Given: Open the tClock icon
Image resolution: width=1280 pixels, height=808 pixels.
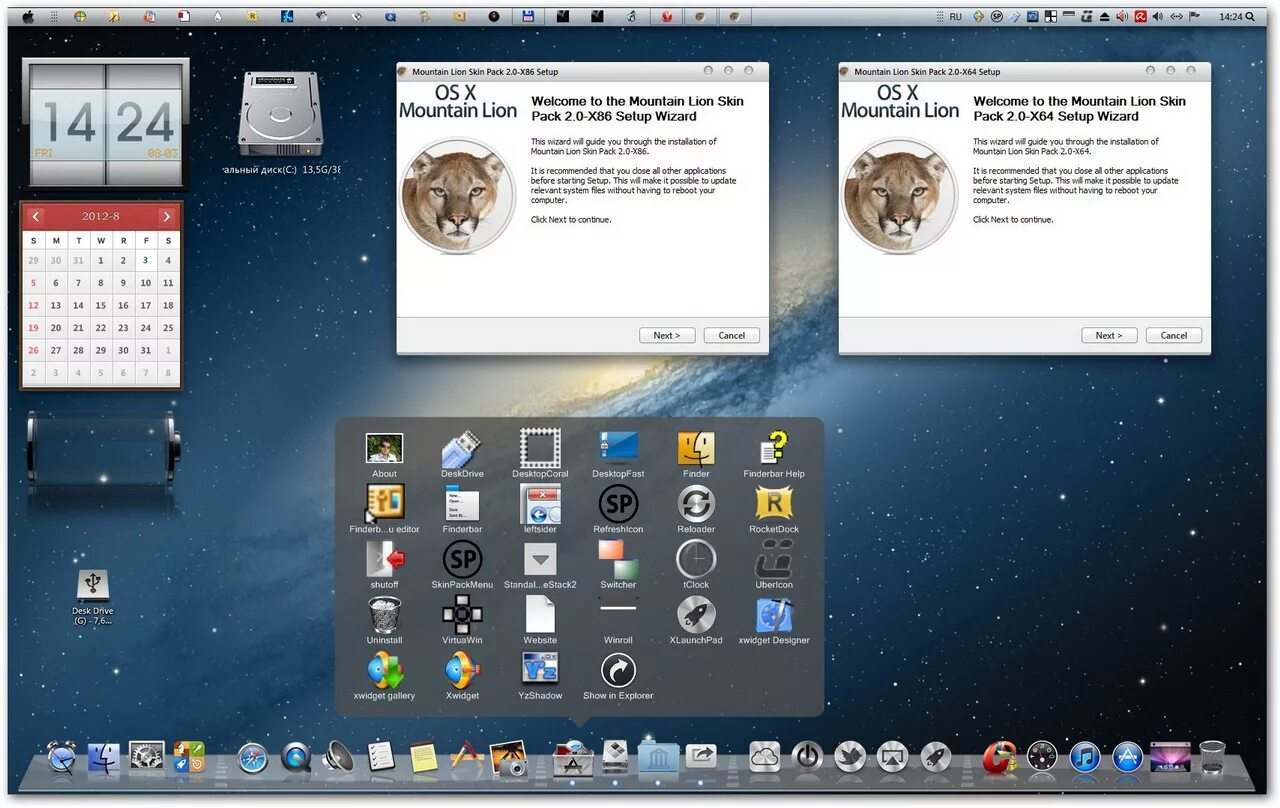Looking at the screenshot, I should 696,559.
